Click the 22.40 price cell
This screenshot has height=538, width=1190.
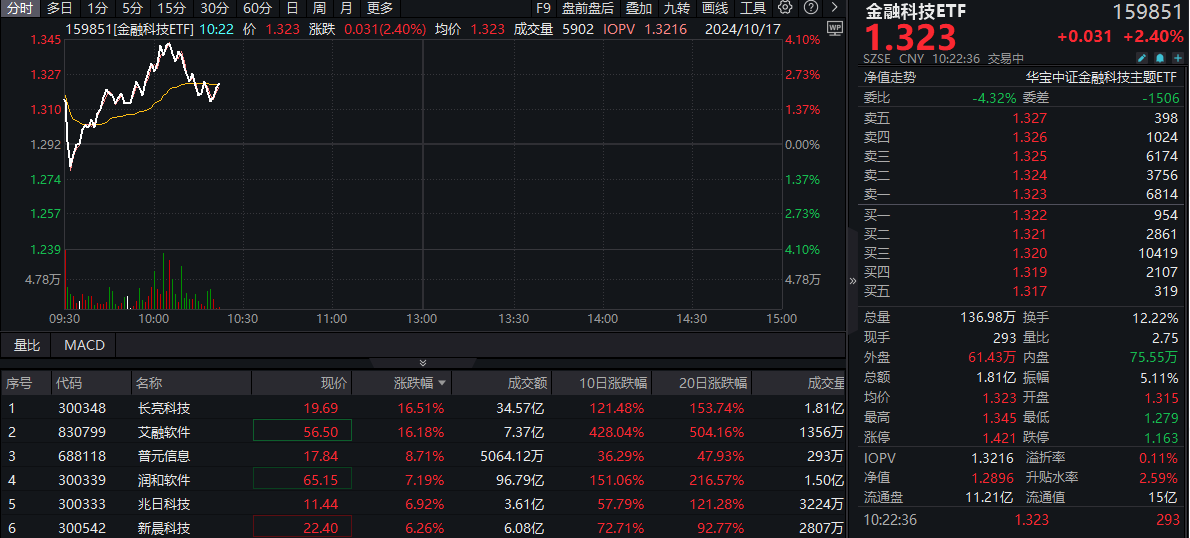tap(303, 527)
